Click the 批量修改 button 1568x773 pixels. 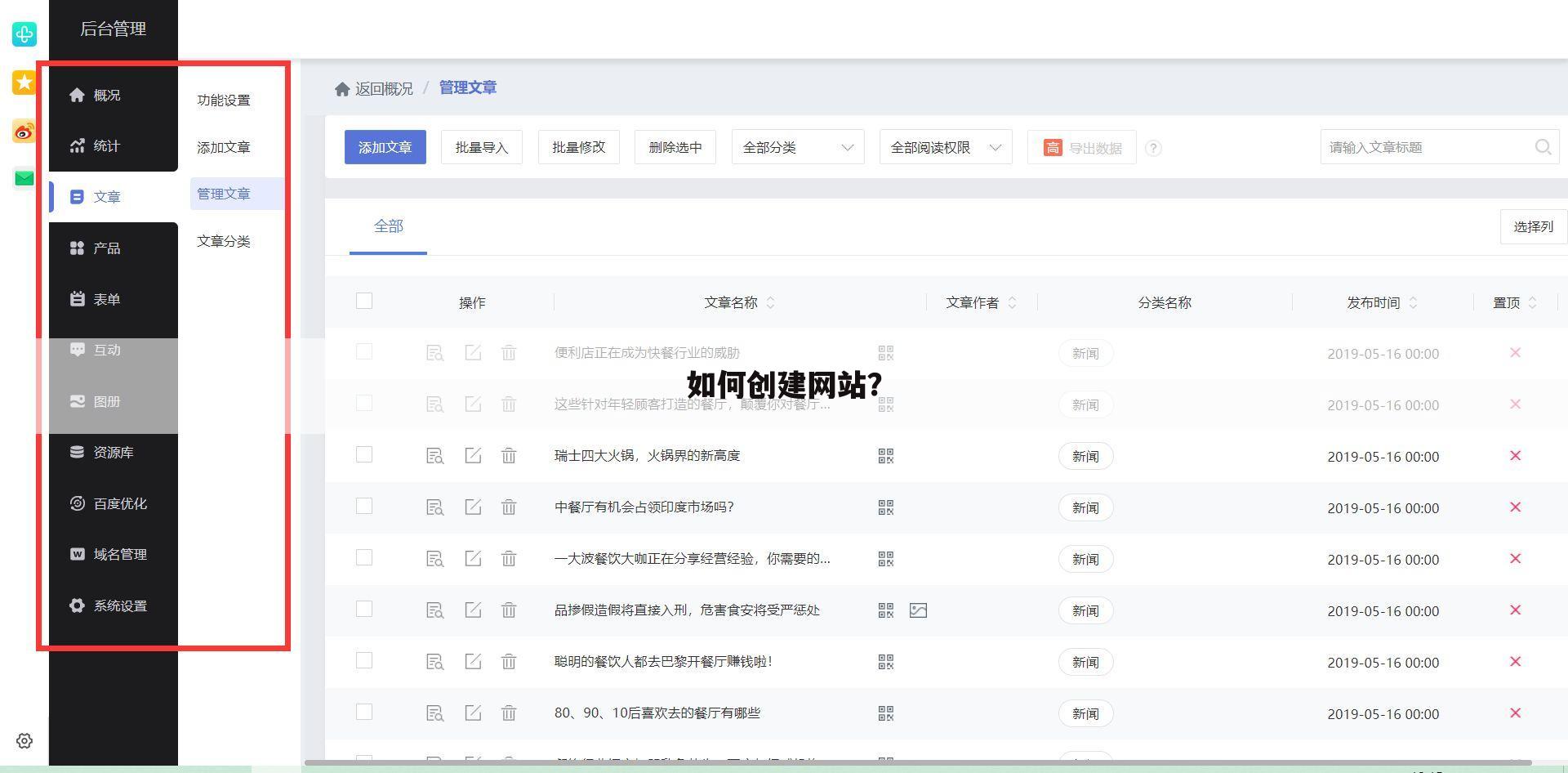tap(579, 147)
